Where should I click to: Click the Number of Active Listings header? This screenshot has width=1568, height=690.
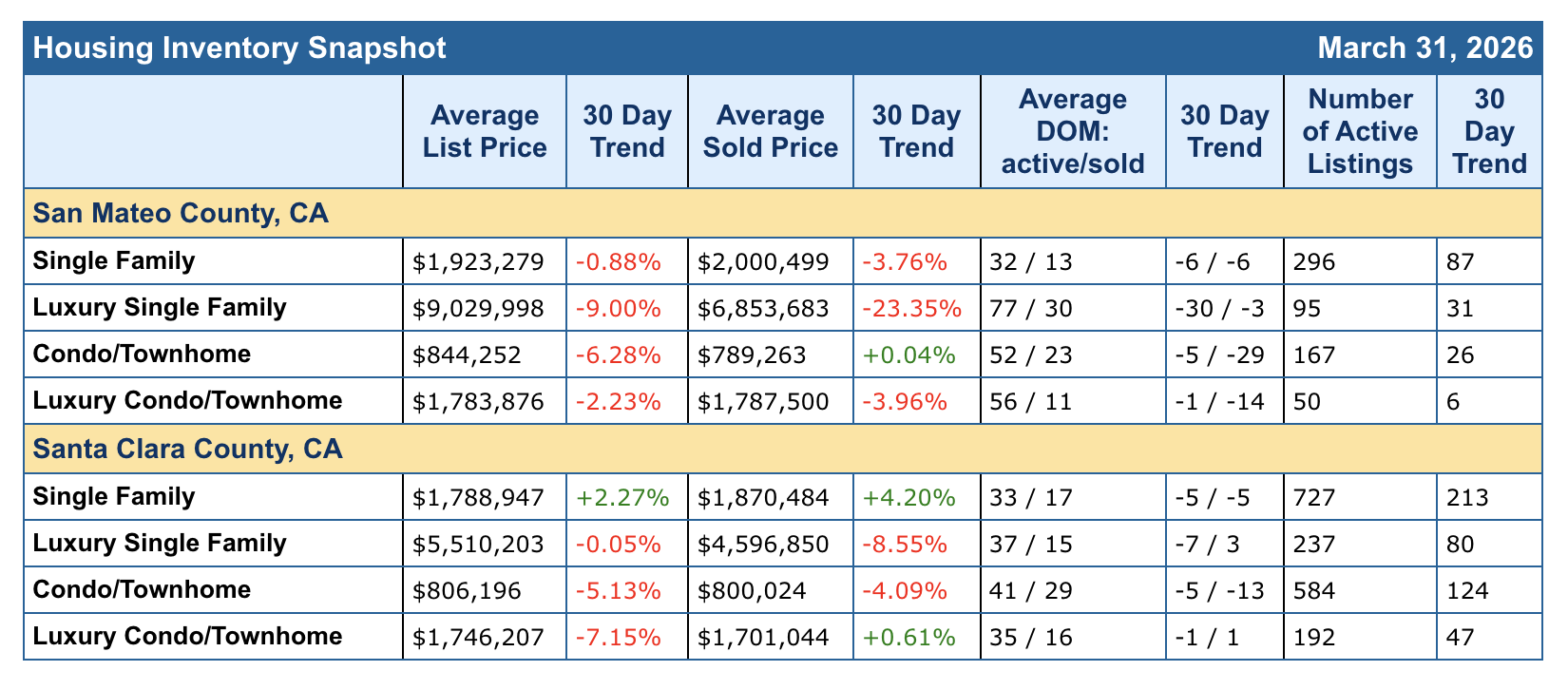(x=1360, y=131)
